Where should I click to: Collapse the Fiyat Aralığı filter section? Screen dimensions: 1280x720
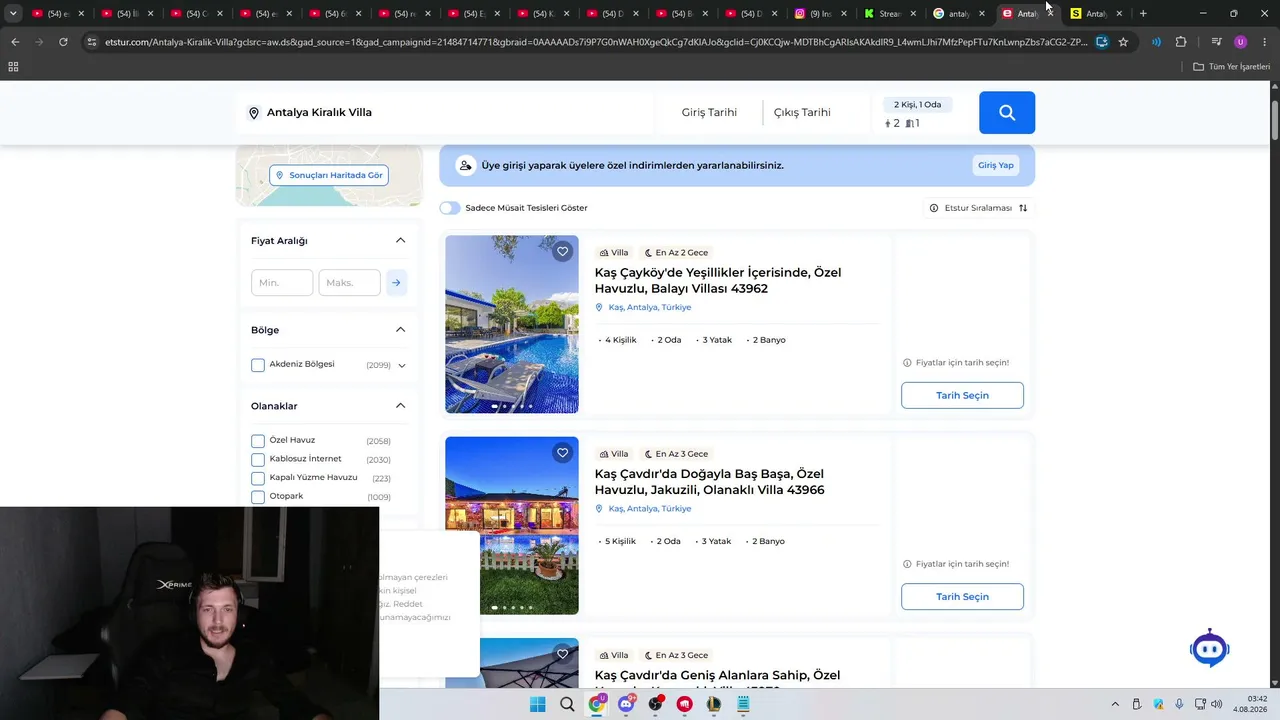[400, 240]
